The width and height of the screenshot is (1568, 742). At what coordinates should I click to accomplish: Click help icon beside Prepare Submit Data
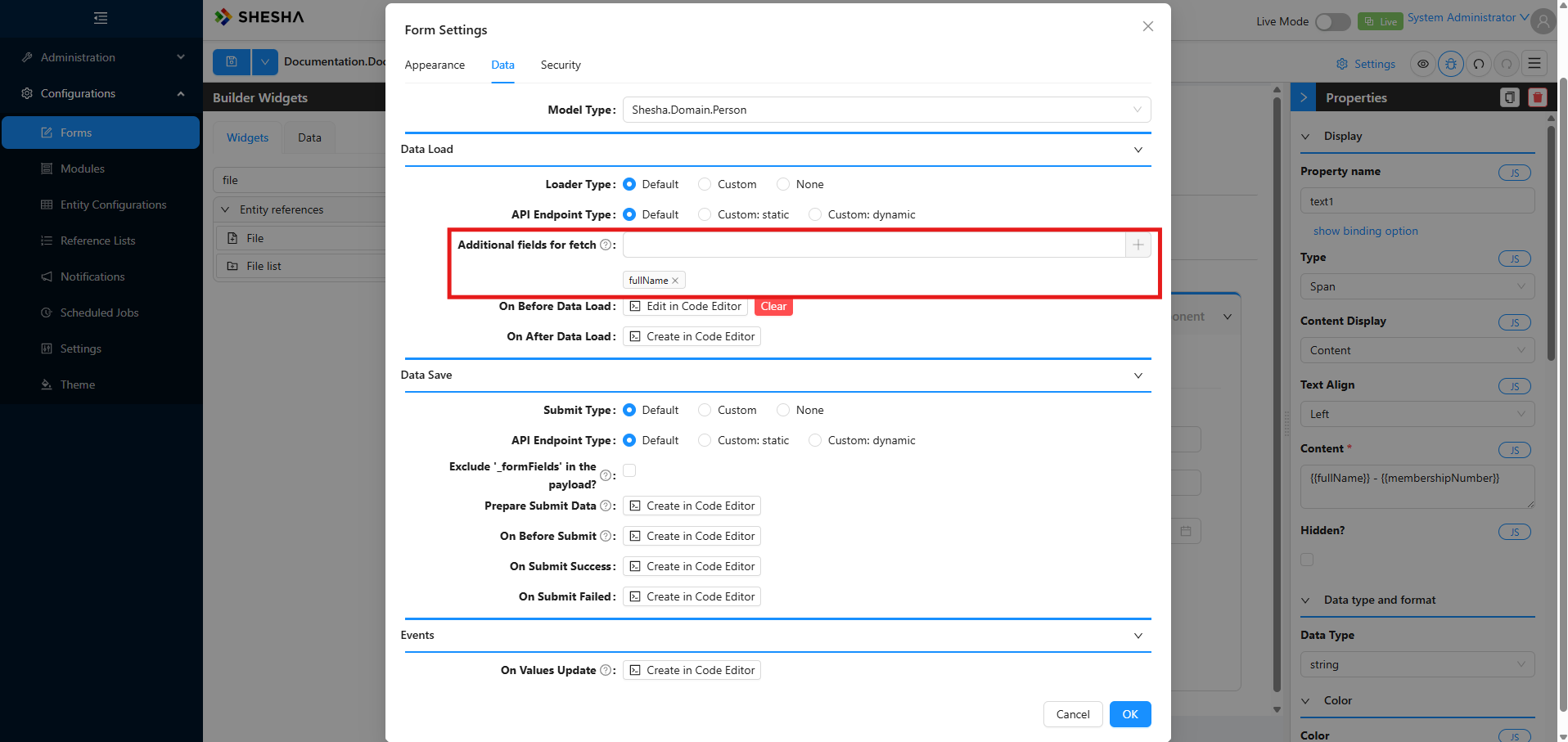606,506
